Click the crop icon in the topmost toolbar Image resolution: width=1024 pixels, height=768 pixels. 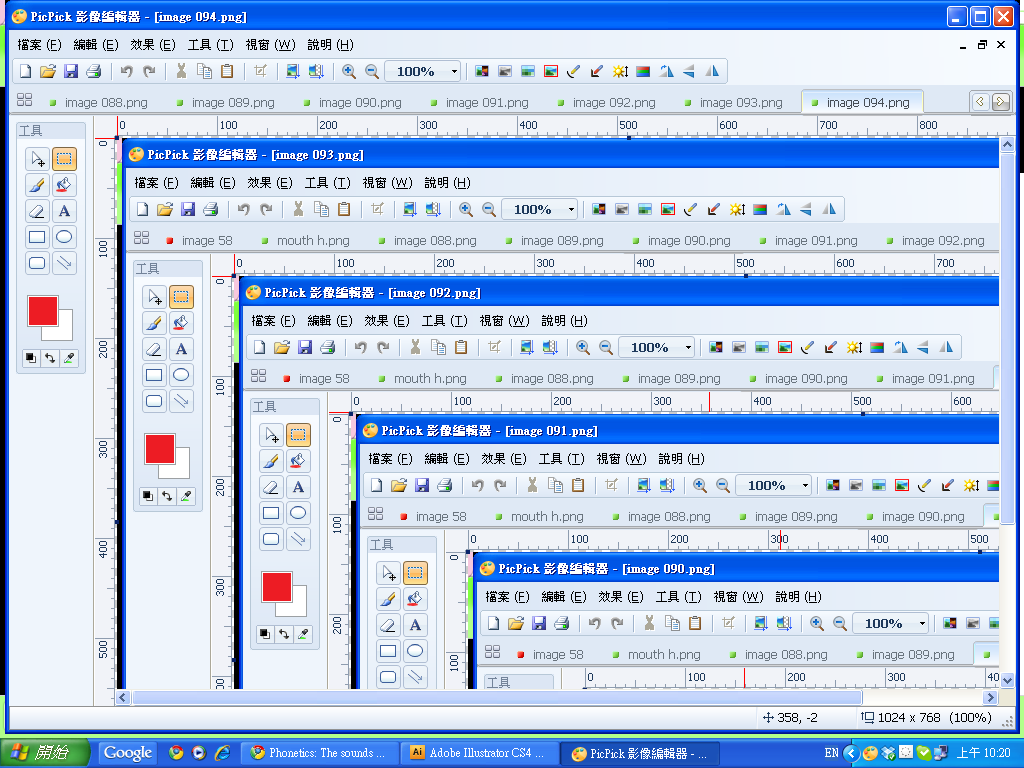coord(260,71)
